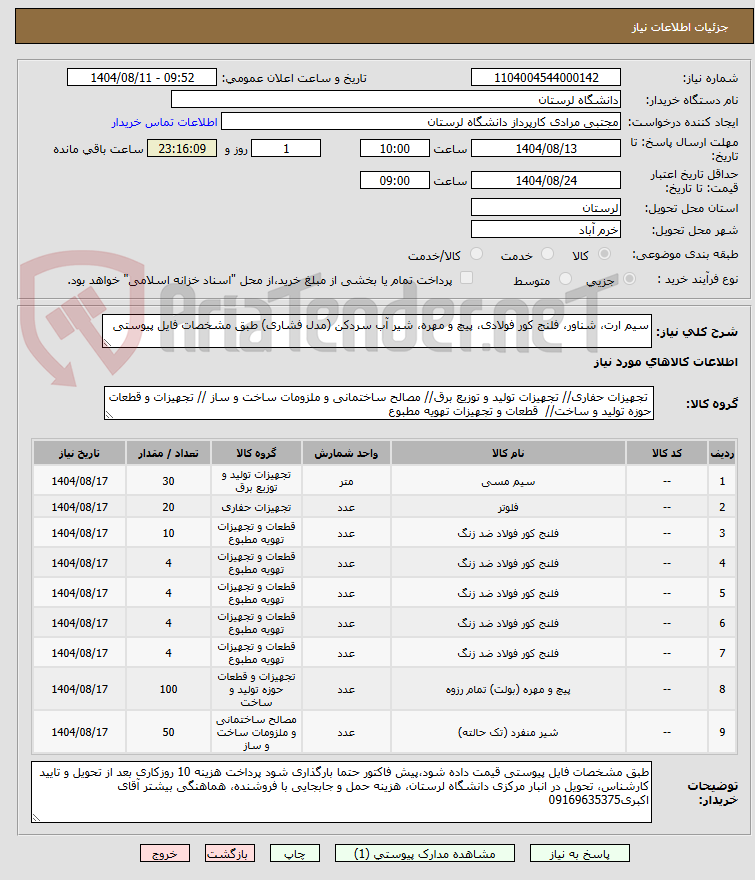Click مصالح ساختمانی و ملزومات group cell
The image size is (755, 880).
[257, 732]
